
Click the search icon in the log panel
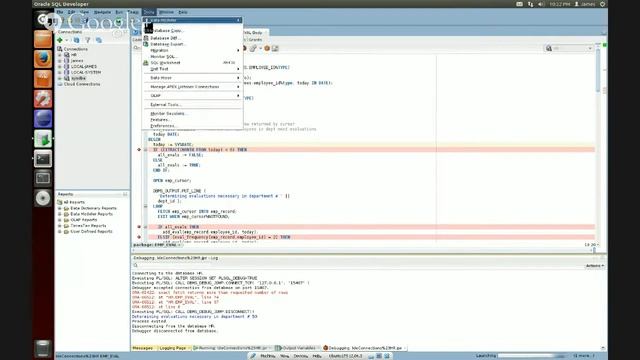point(136,265)
